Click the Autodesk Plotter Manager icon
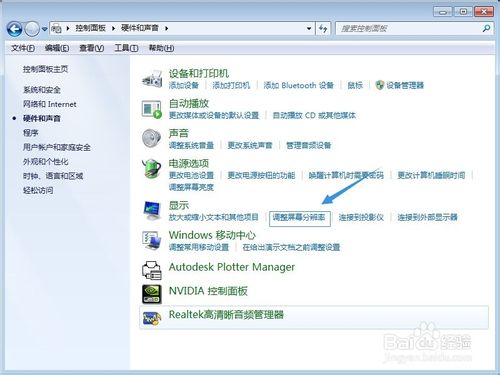This screenshot has width=500, height=375. pos(152,270)
